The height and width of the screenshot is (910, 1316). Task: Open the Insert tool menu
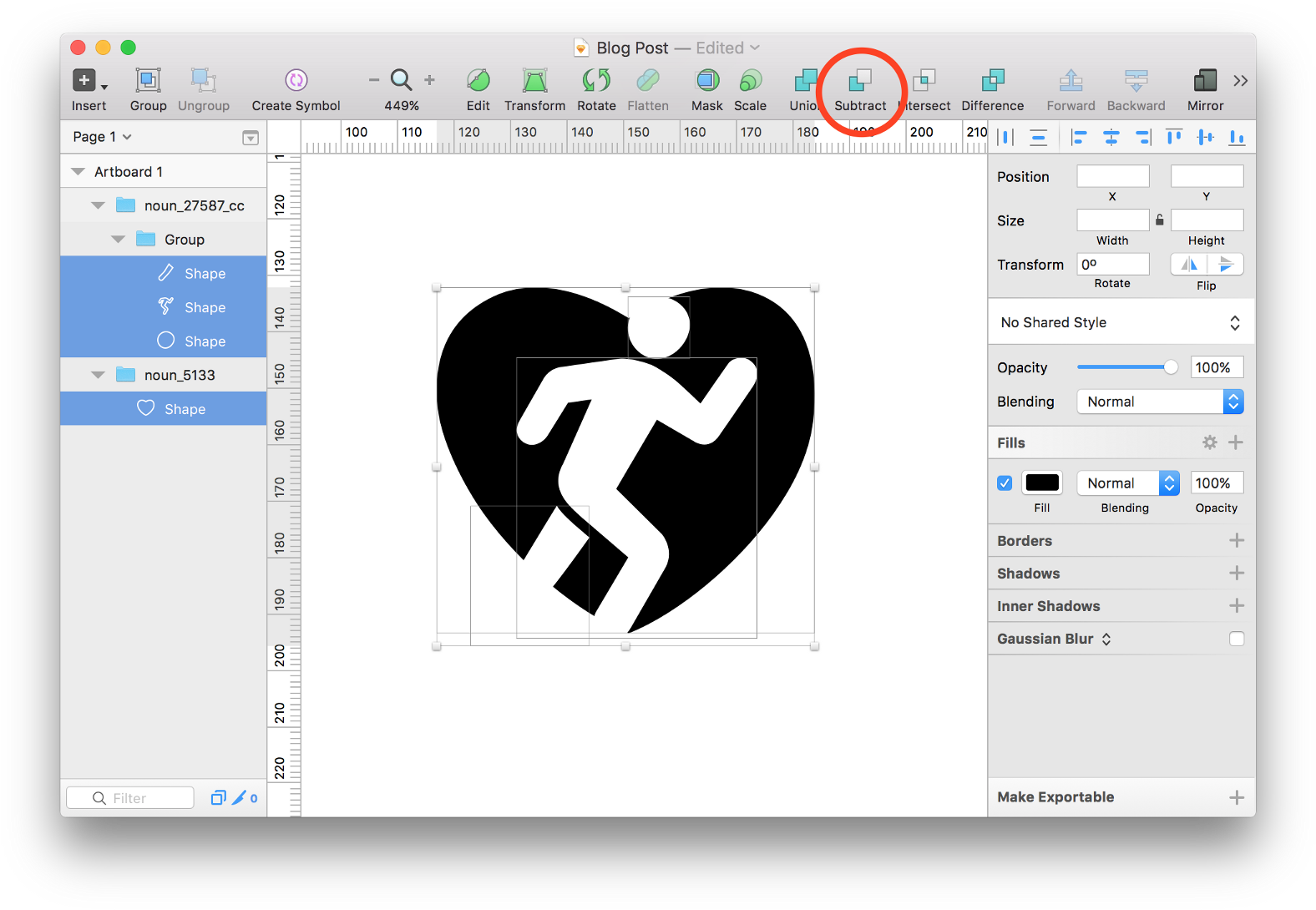[88, 81]
